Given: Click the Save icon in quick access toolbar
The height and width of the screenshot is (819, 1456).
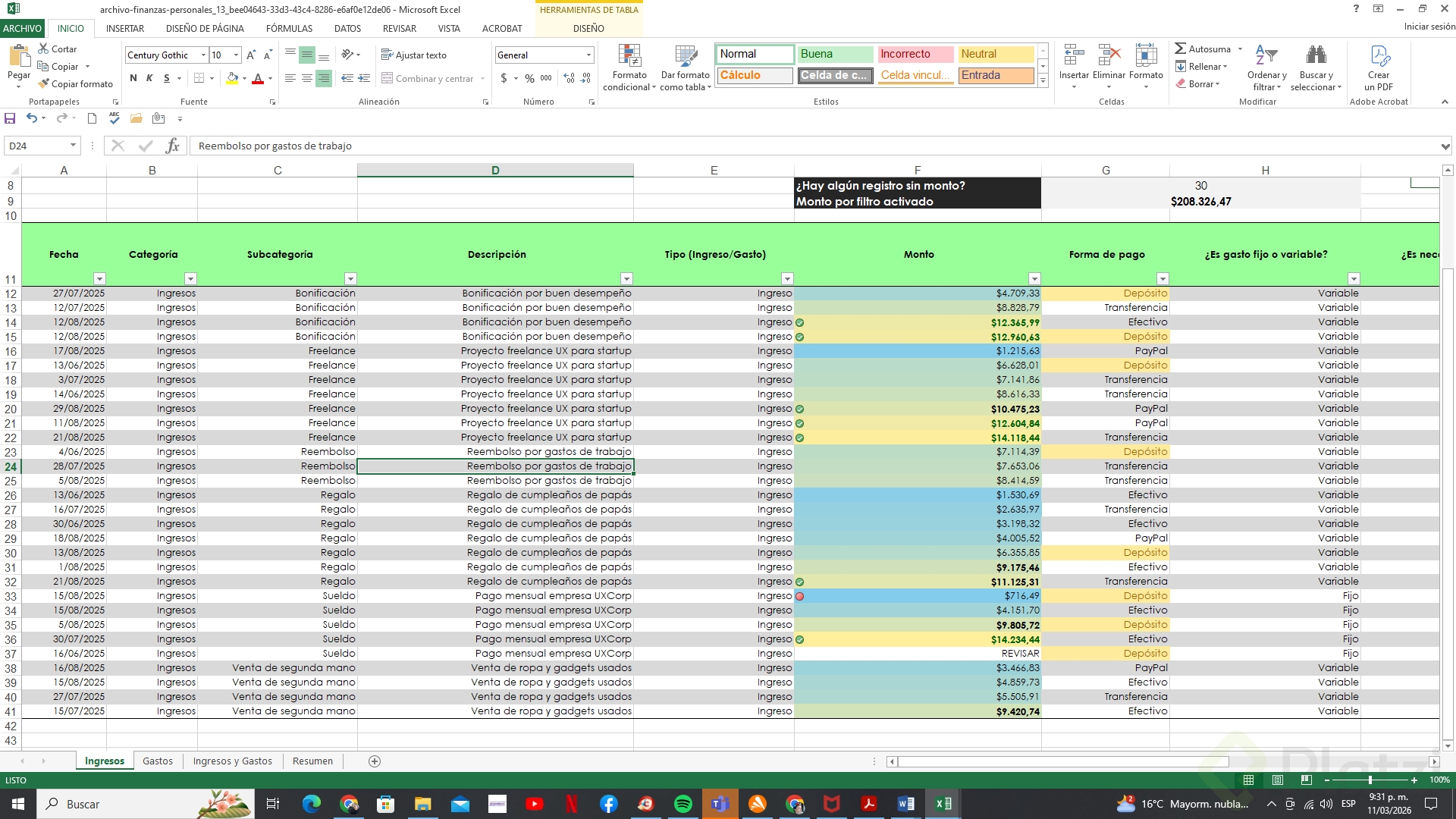Looking at the screenshot, I should [x=11, y=118].
